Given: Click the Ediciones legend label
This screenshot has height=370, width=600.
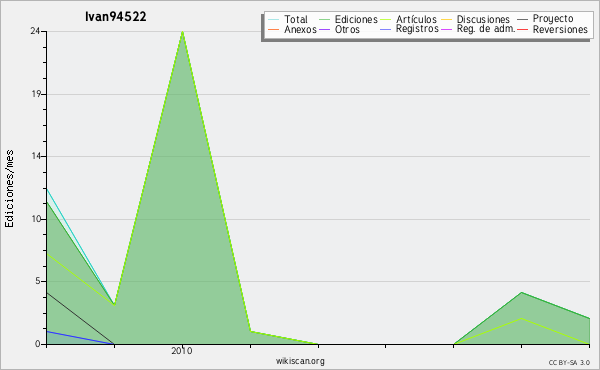Looking at the screenshot, I should (356, 19).
